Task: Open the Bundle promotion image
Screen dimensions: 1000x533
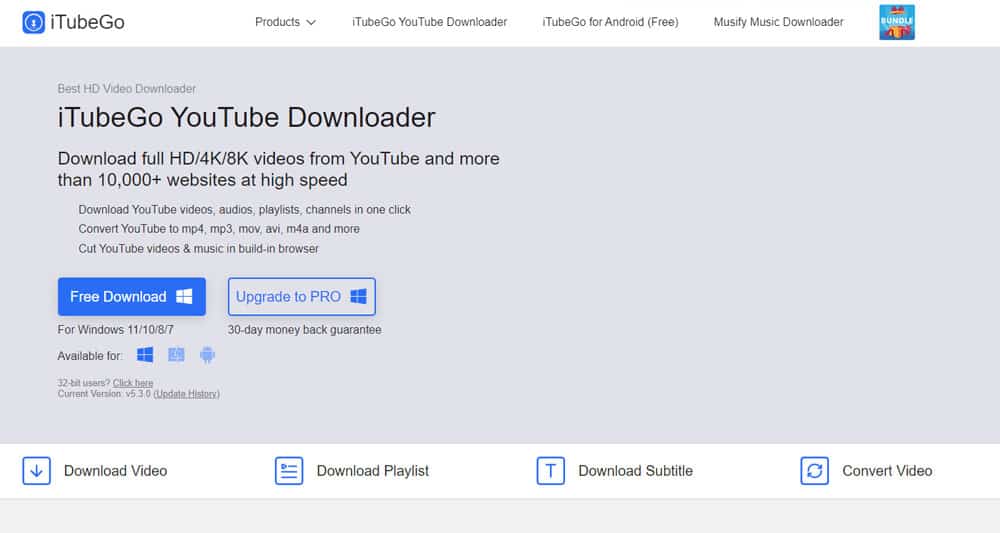Action: pyautogui.click(x=896, y=22)
